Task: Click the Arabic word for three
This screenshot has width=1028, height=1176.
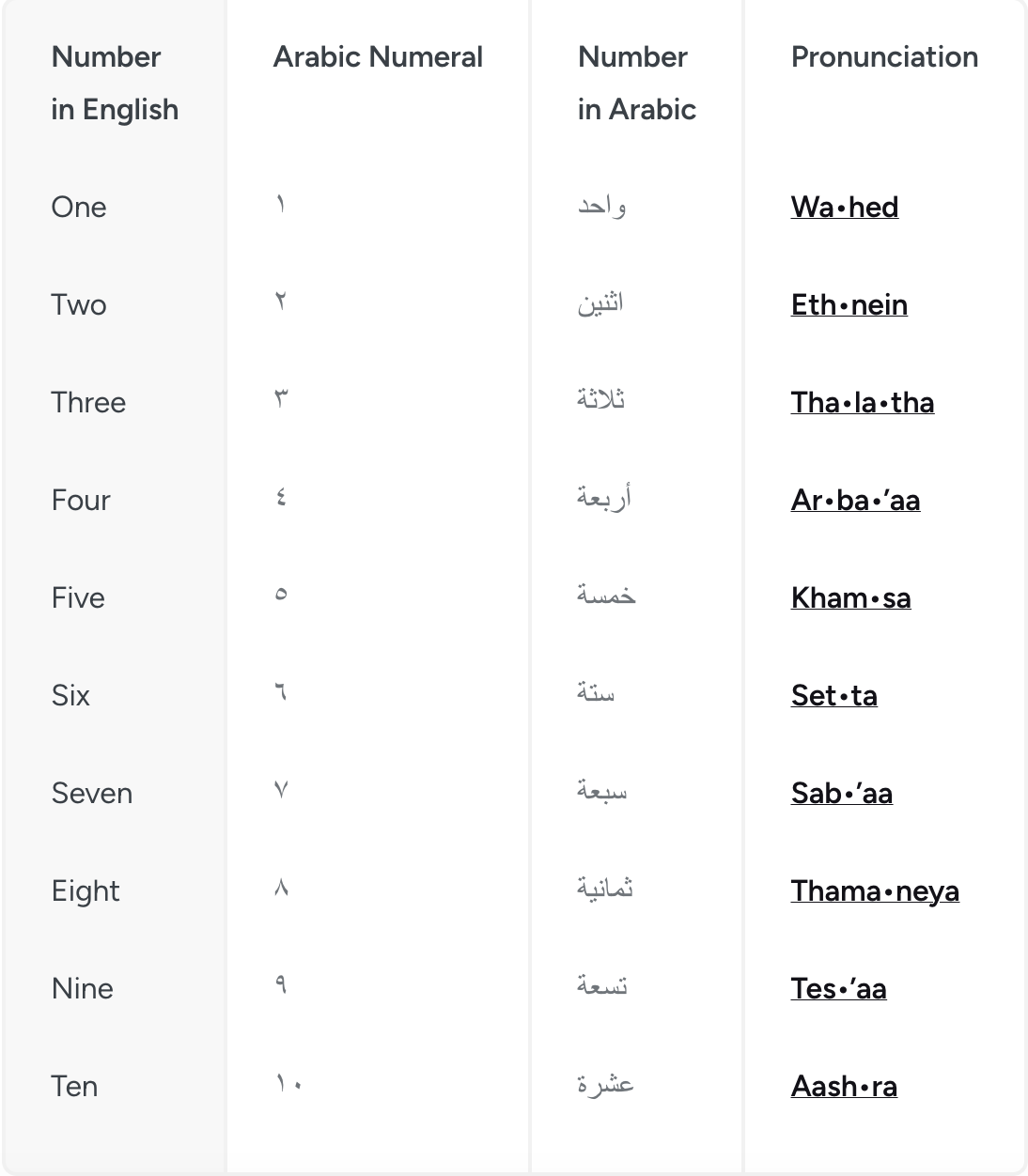Action: [x=600, y=400]
